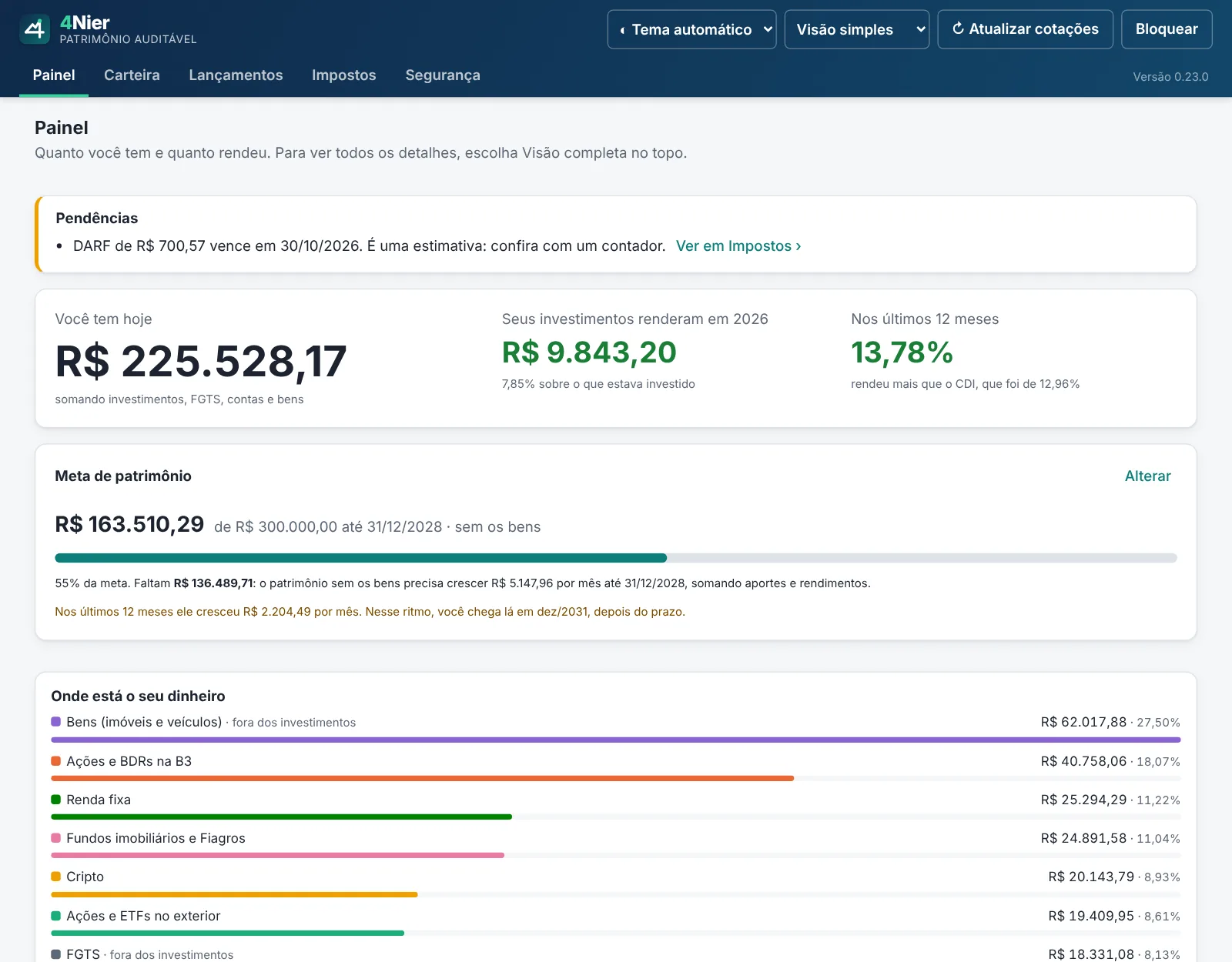Click the Bloquear button
The width and height of the screenshot is (1232, 962).
point(1167,29)
